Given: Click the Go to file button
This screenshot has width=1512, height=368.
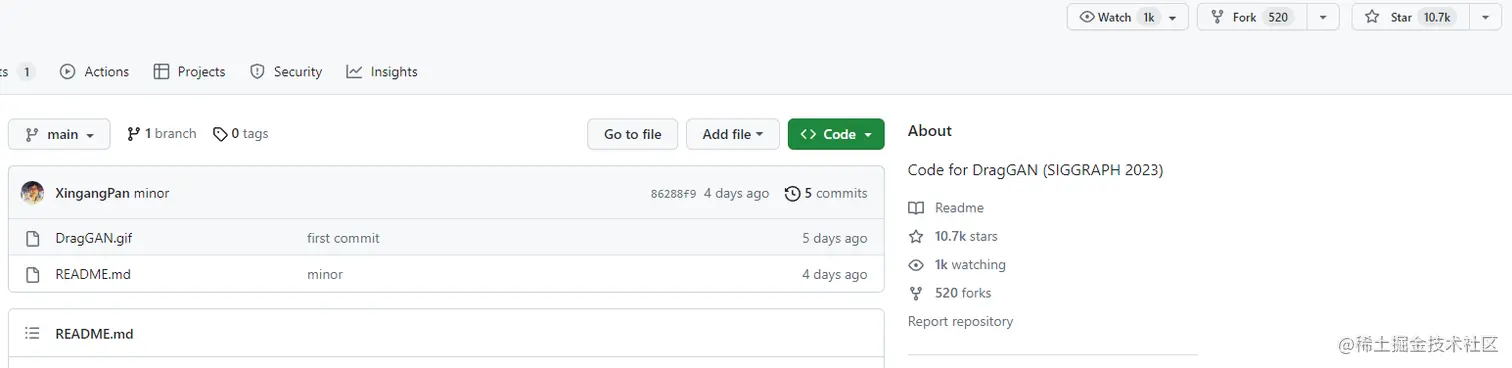Looking at the screenshot, I should 633,134.
